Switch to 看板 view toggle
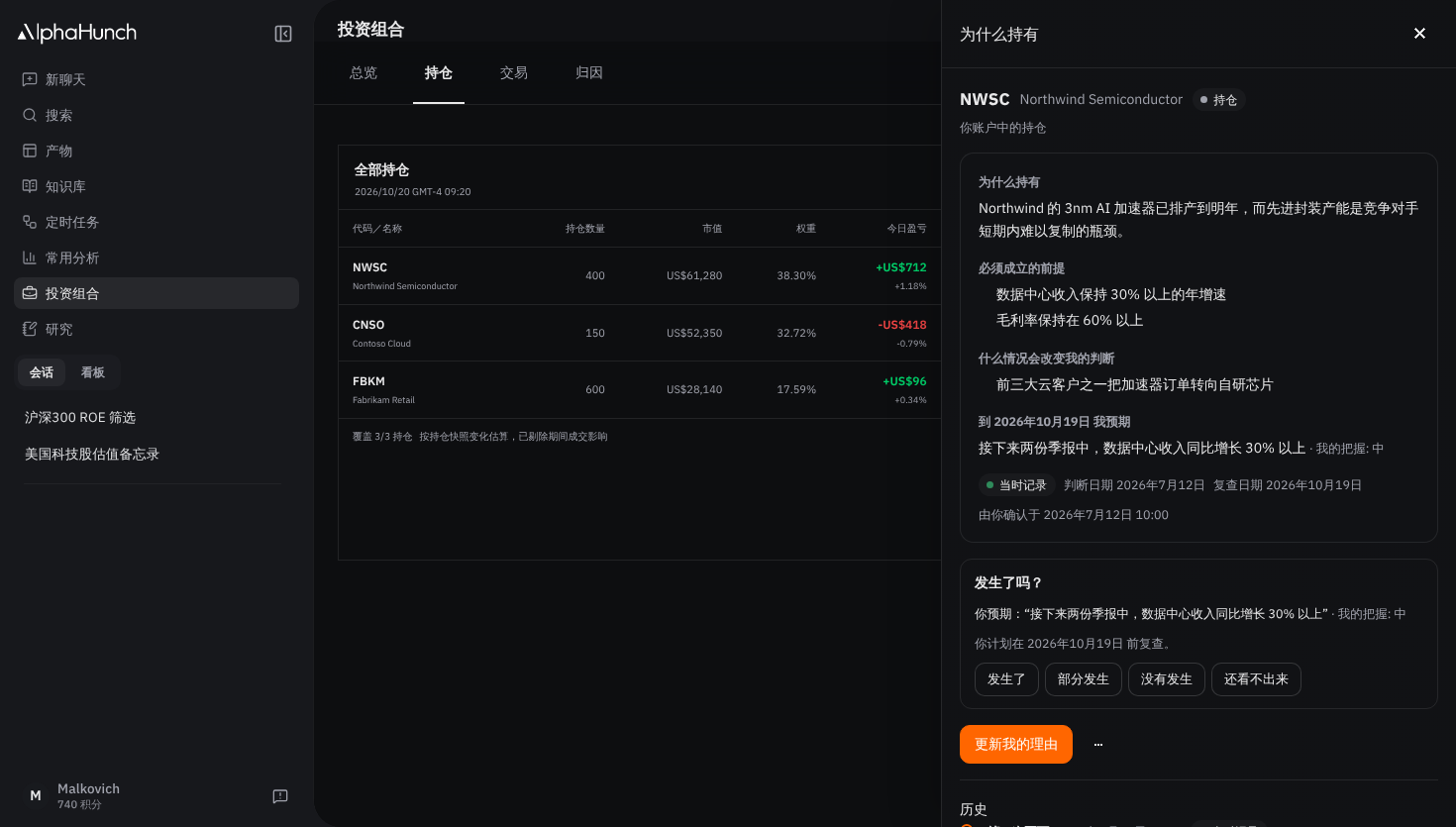Viewport: 1456px width, 827px height. [93, 372]
